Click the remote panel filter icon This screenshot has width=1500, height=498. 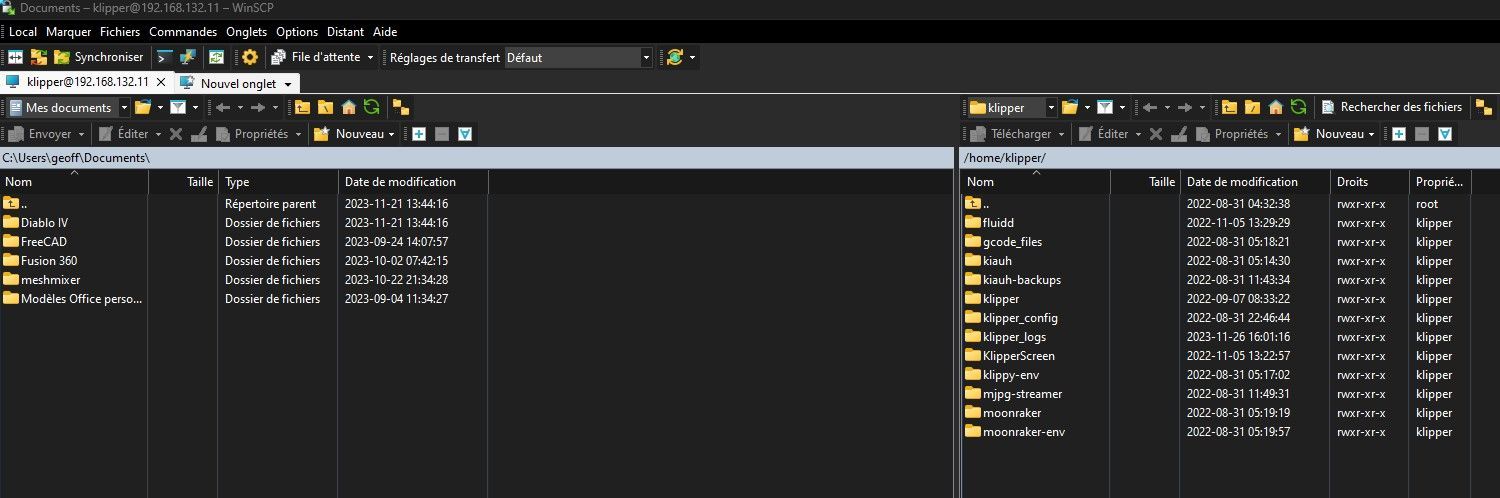(x=1104, y=107)
